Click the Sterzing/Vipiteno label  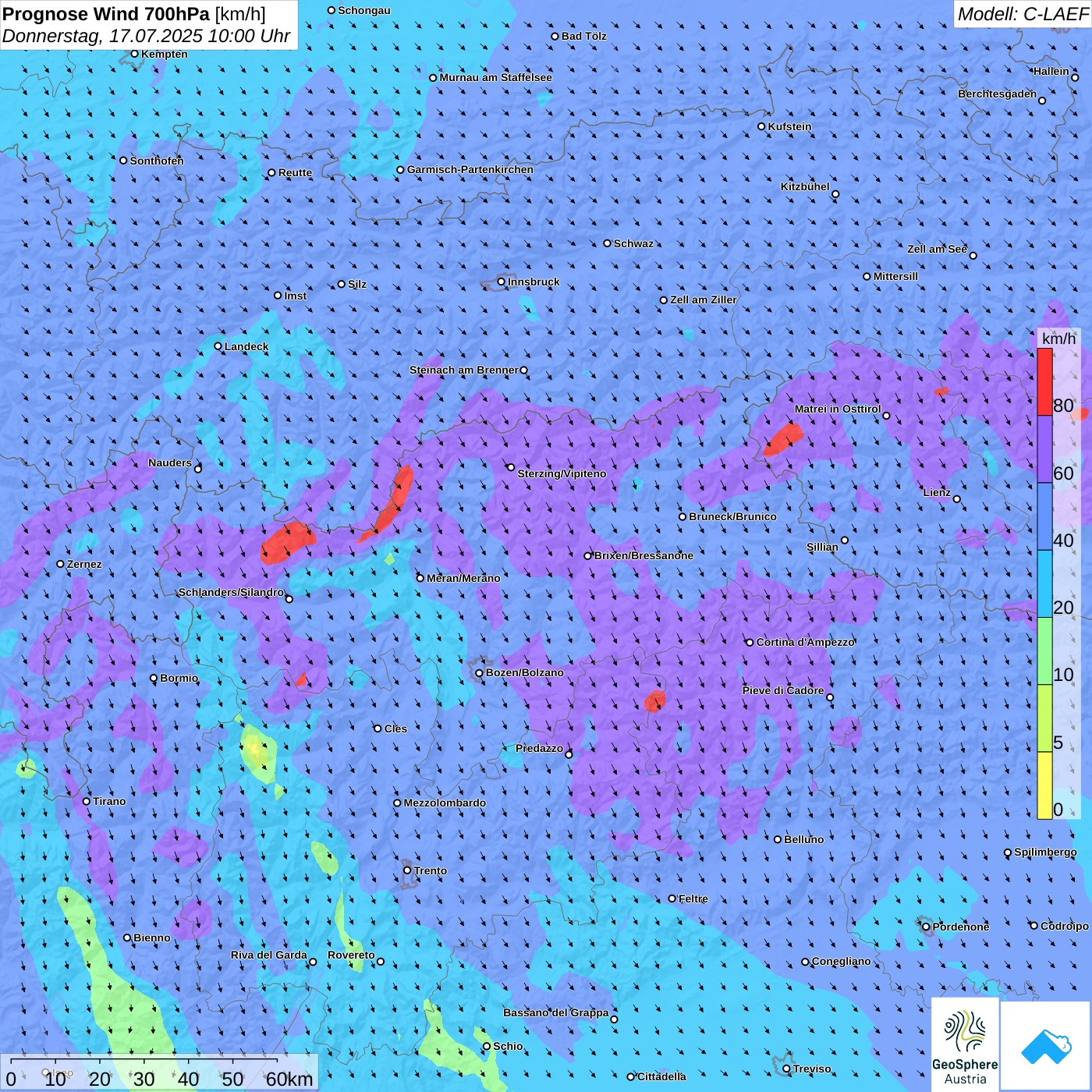pyautogui.click(x=562, y=473)
